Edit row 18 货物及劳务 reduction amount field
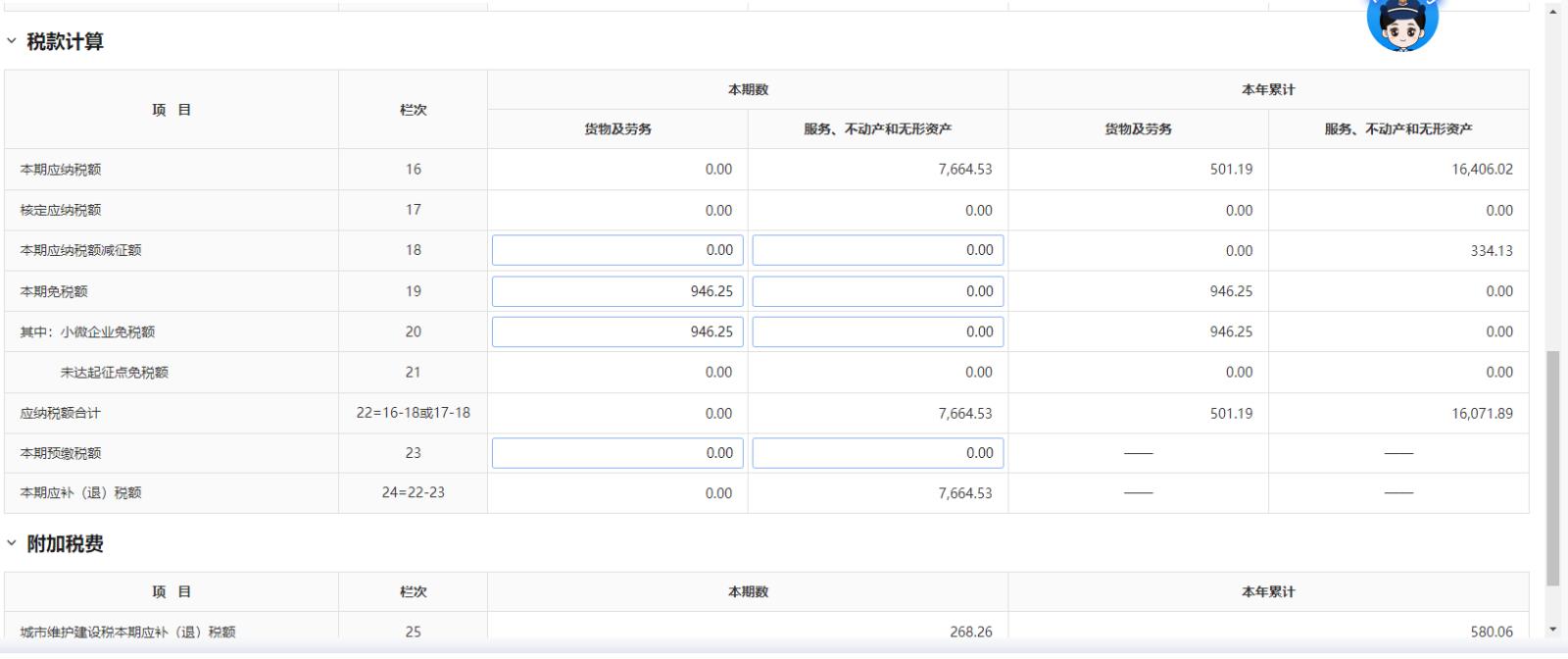 click(x=617, y=250)
